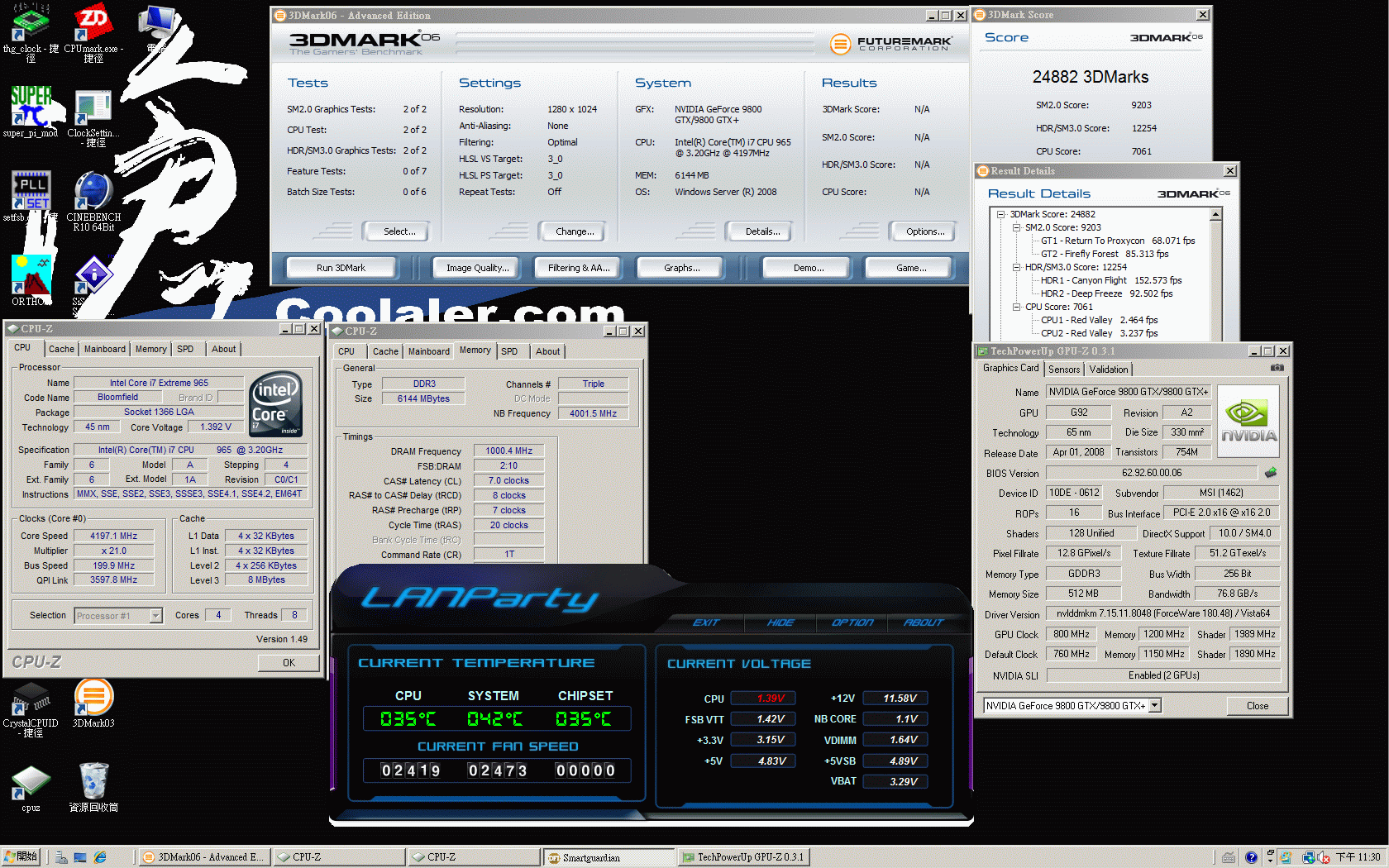Click the Change... settings button

575,231
